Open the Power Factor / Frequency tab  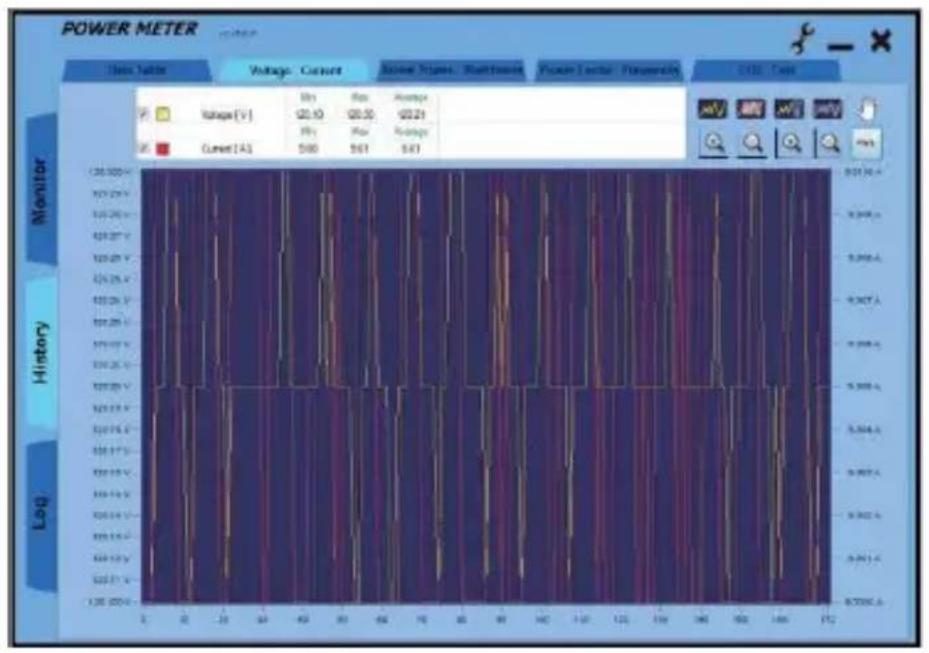point(608,71)
